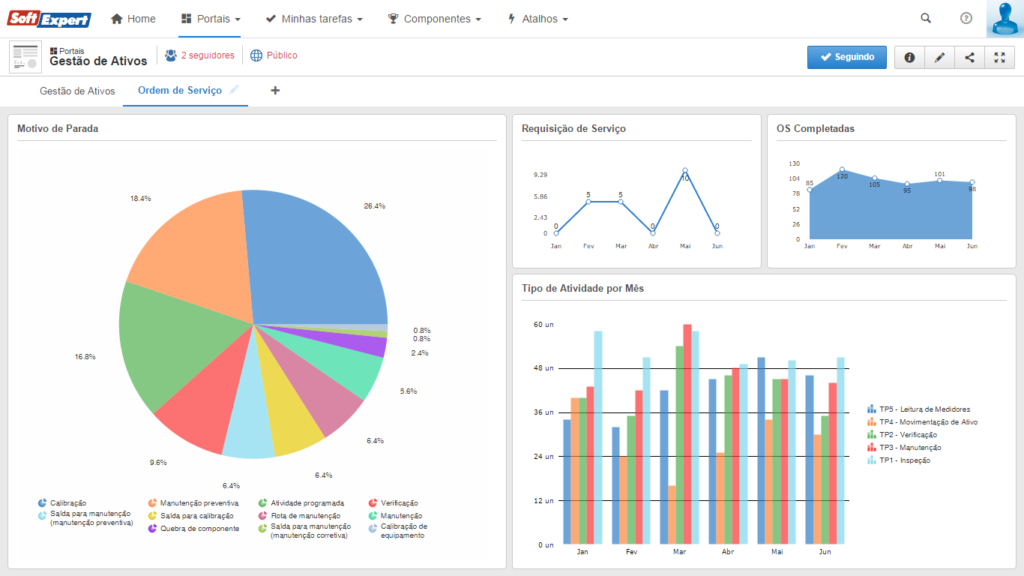
Task: Enter fullscreen mode with the expand icon
Action: pyautogui.click(x=1000, y=57)
